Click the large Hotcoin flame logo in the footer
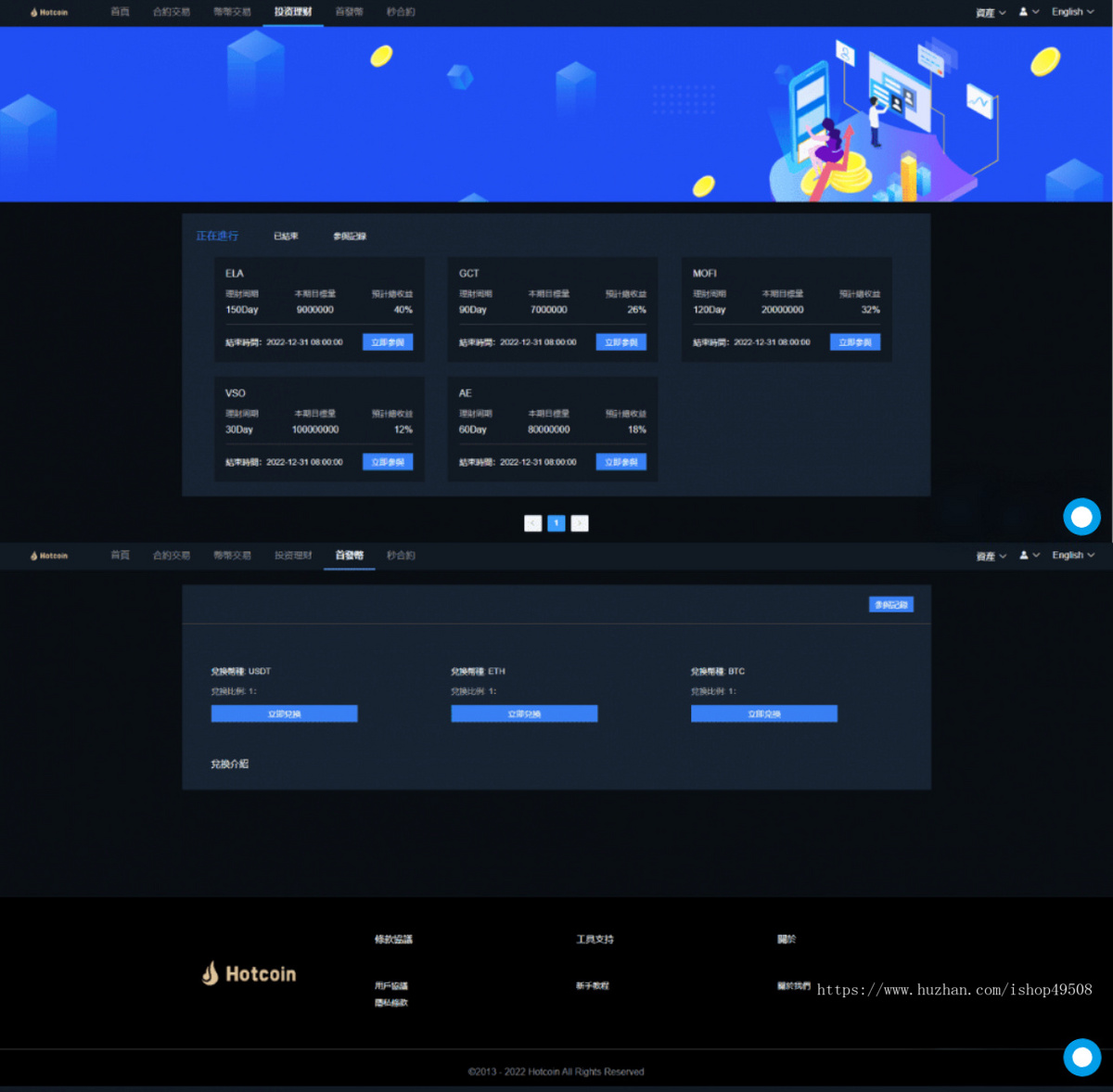Image resolution: width=1113 pixels, height=1092 pixels. tap(249, 973)
